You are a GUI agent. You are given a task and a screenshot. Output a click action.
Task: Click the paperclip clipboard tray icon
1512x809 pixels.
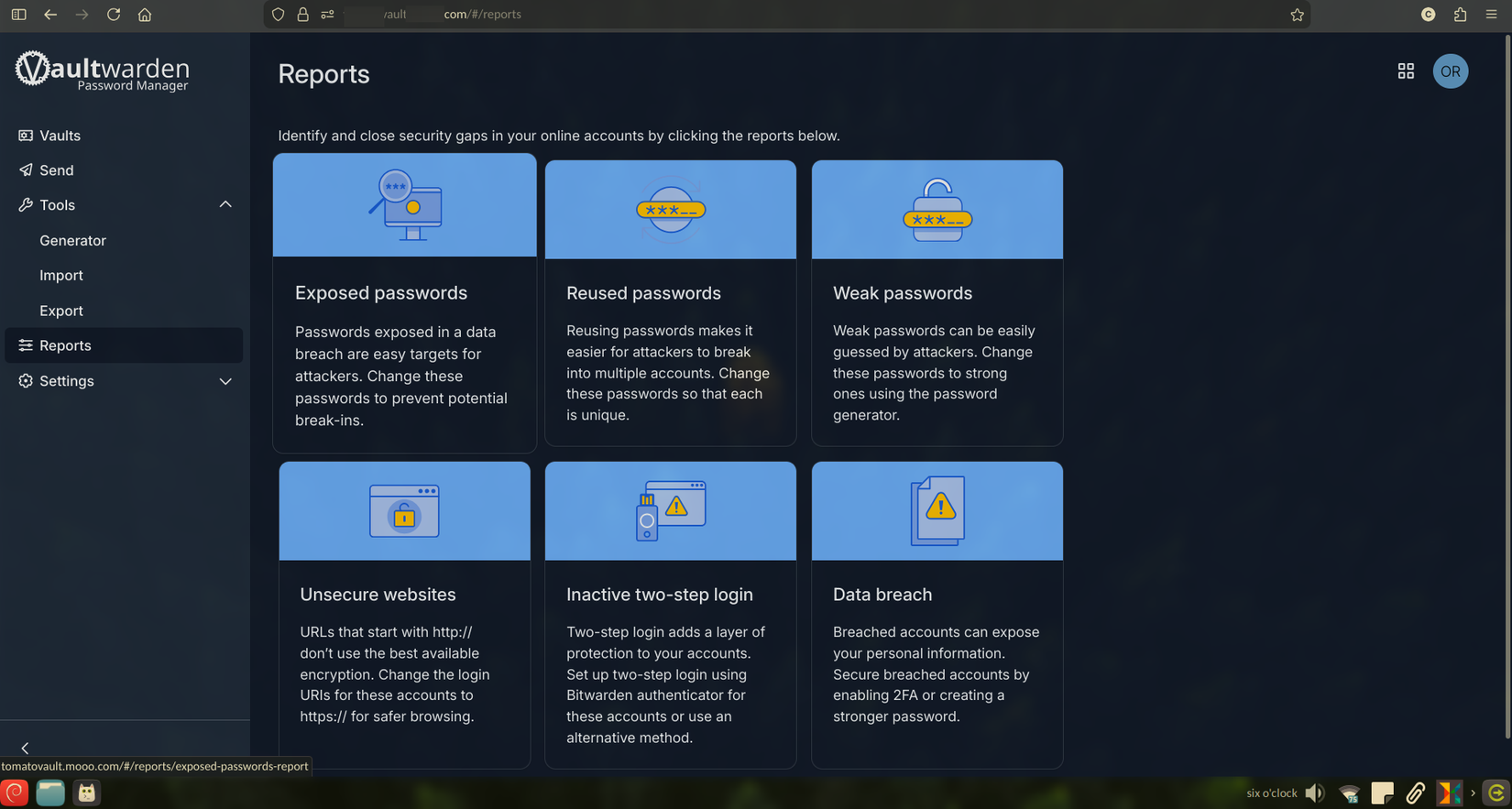(1416, 793)
